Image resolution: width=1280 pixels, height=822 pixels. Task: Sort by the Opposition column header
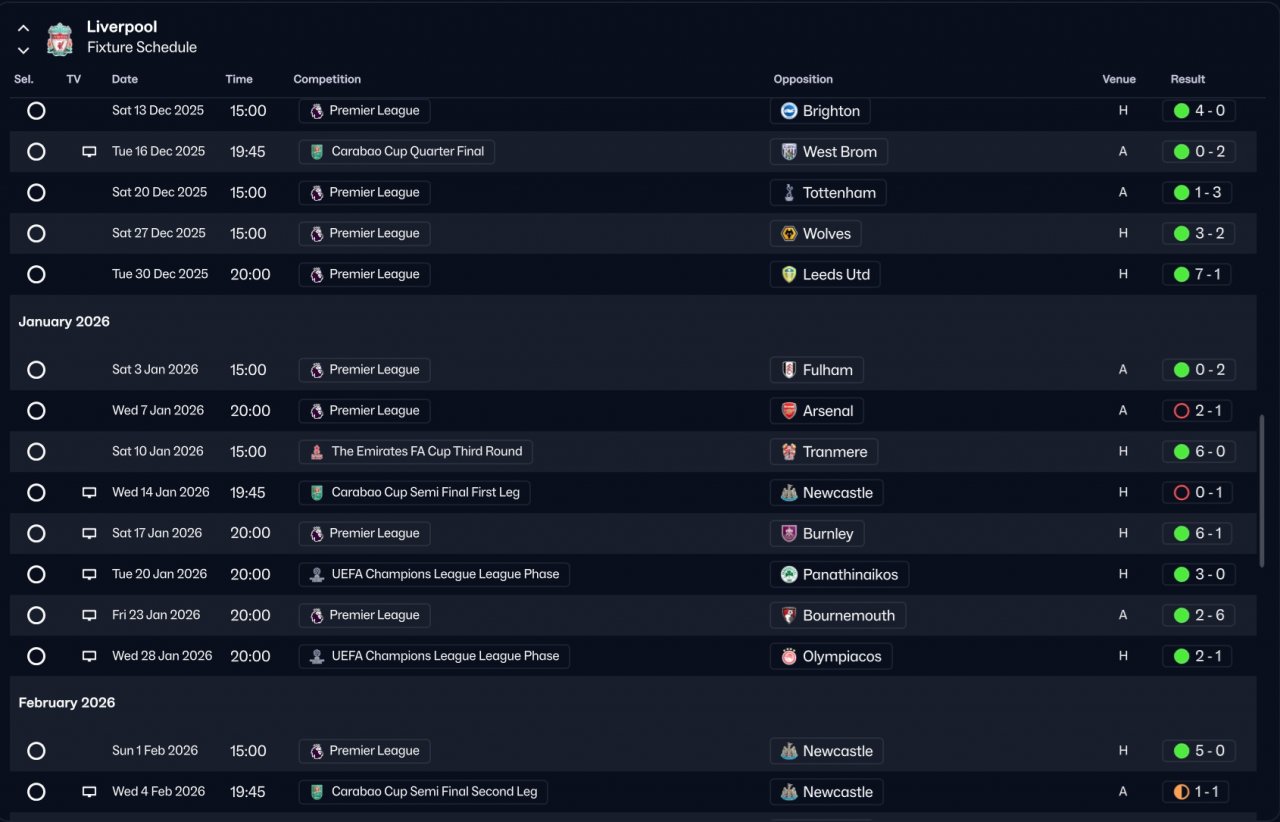[803, 79]
